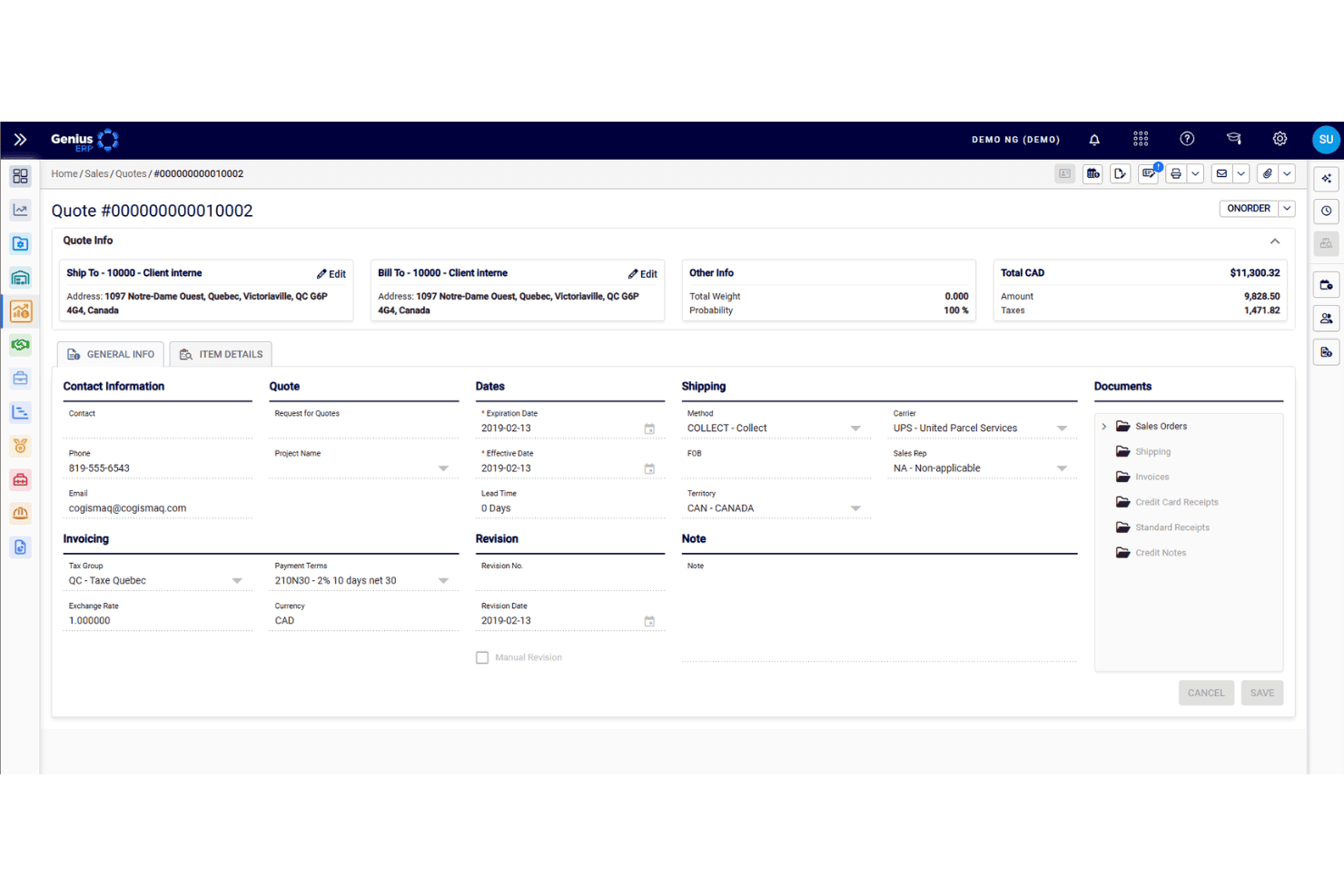Open the notifications bell
This screenshot has width=1344, height=896.
click(x=1094, y=140)
